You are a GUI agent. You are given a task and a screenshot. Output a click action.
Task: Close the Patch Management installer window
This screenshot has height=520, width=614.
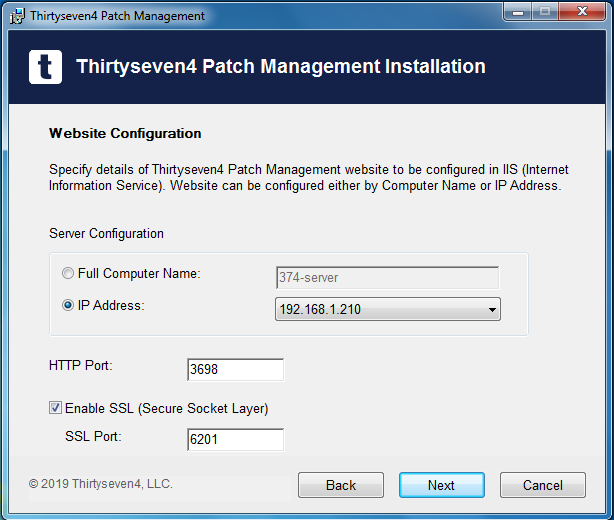tap(582, 12)
